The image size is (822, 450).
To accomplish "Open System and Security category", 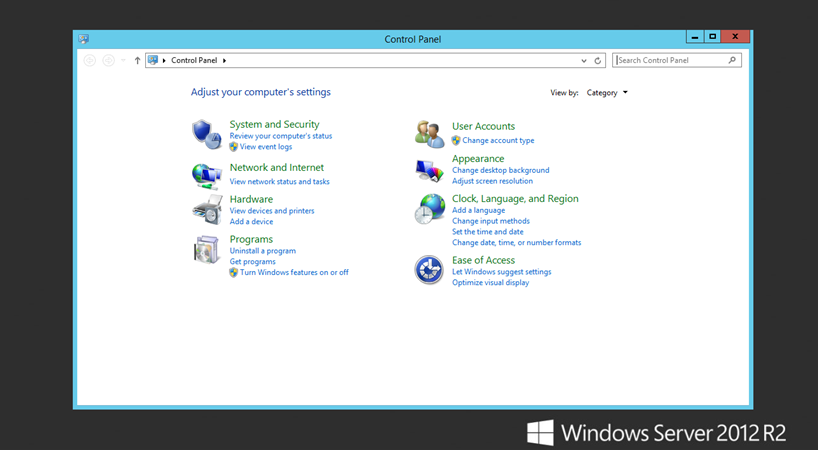I will [274, 124].
